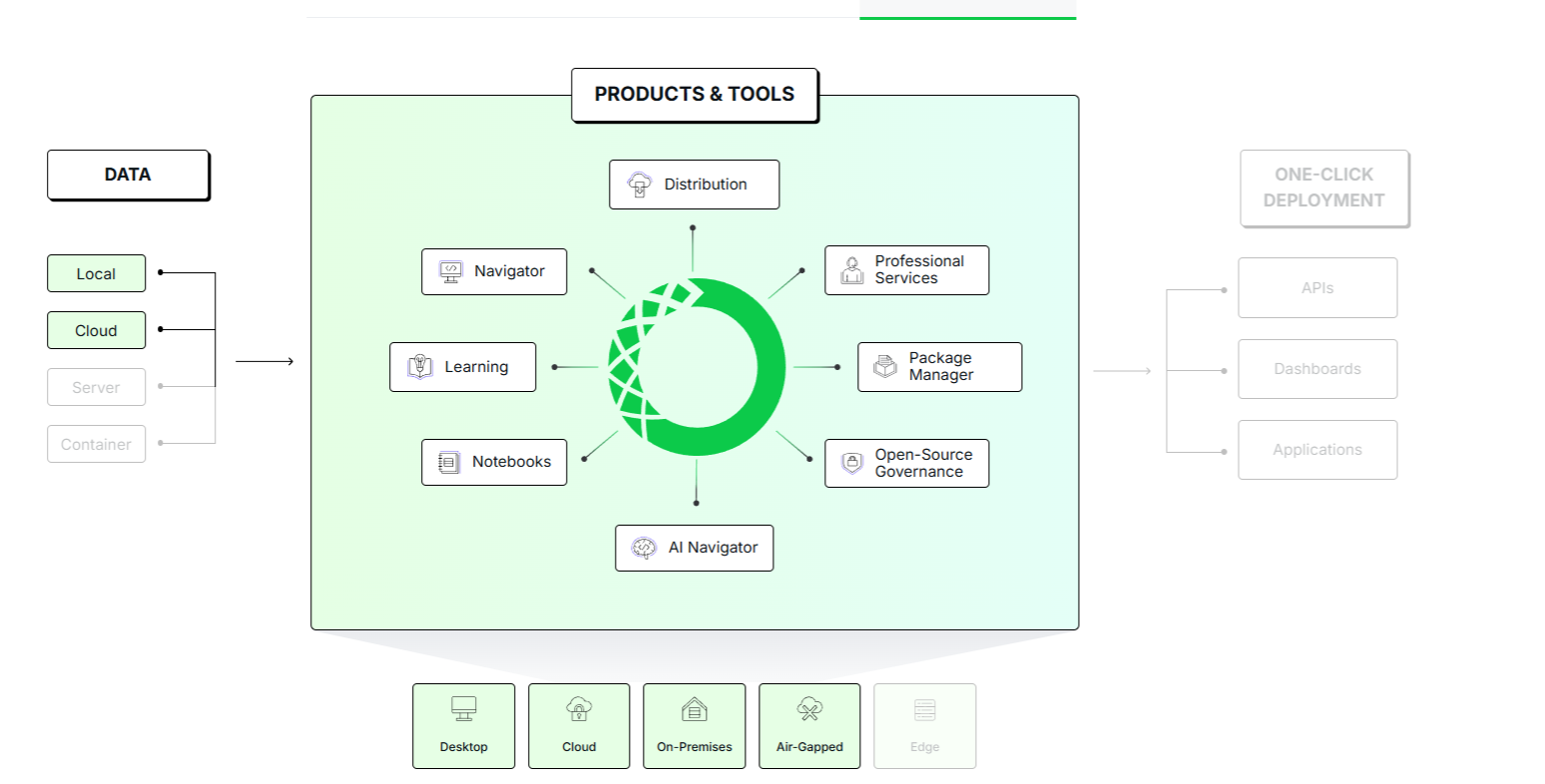Click the AI Navigator brain icon
Screen dimensions: 1545x784
645,548
